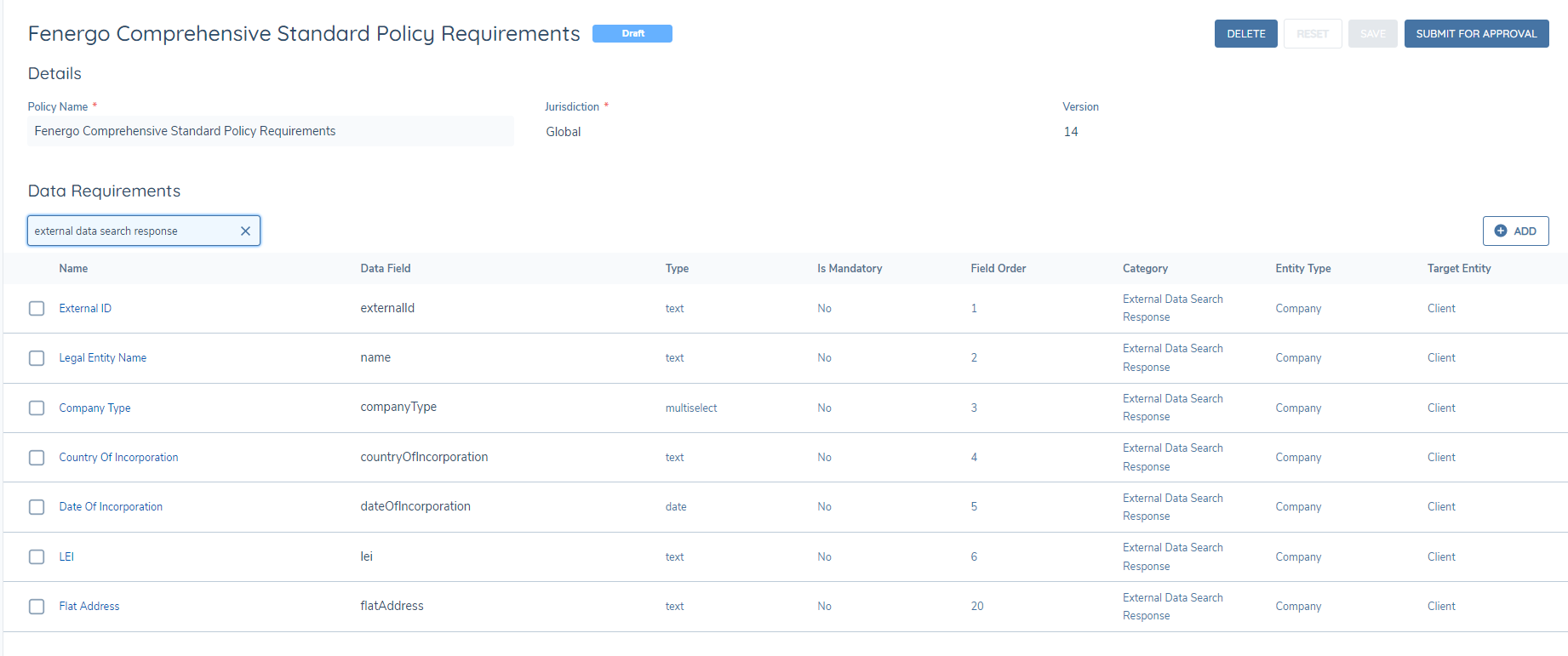Click the RESET button

coord(1313,33)
